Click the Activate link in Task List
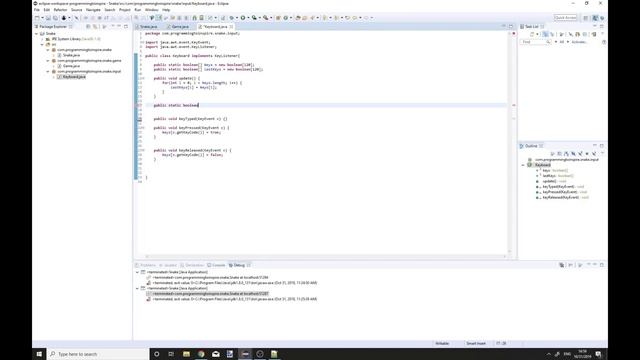 point(579,42)
